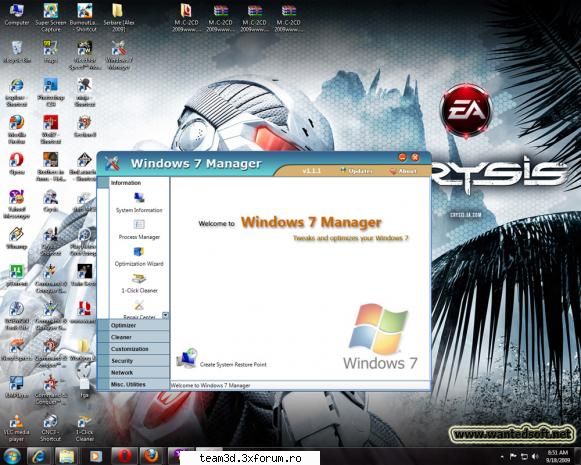Close the Windows 7 Manager window
The image size is (581, 465).
pos(415,157)
